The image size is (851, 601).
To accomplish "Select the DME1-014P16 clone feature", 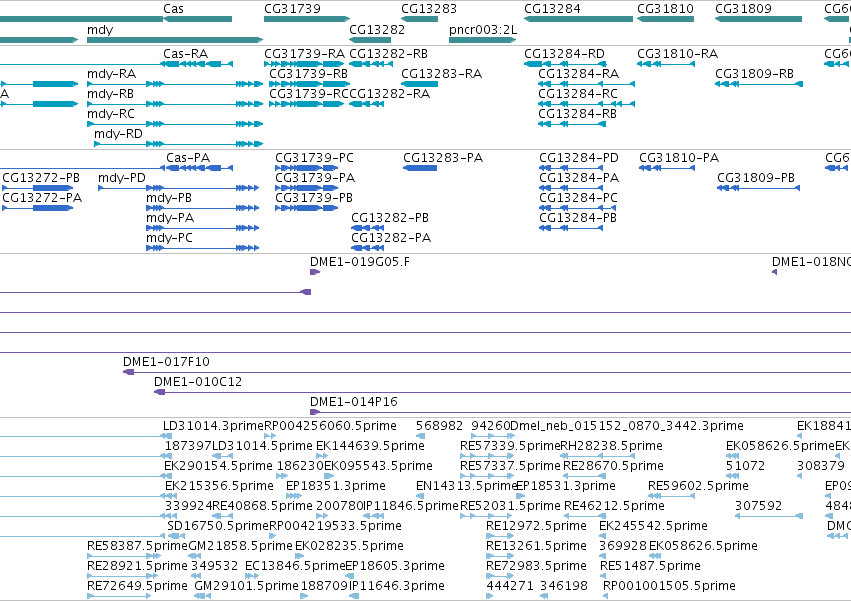I will pyautogui.click(x=580, y=412).
